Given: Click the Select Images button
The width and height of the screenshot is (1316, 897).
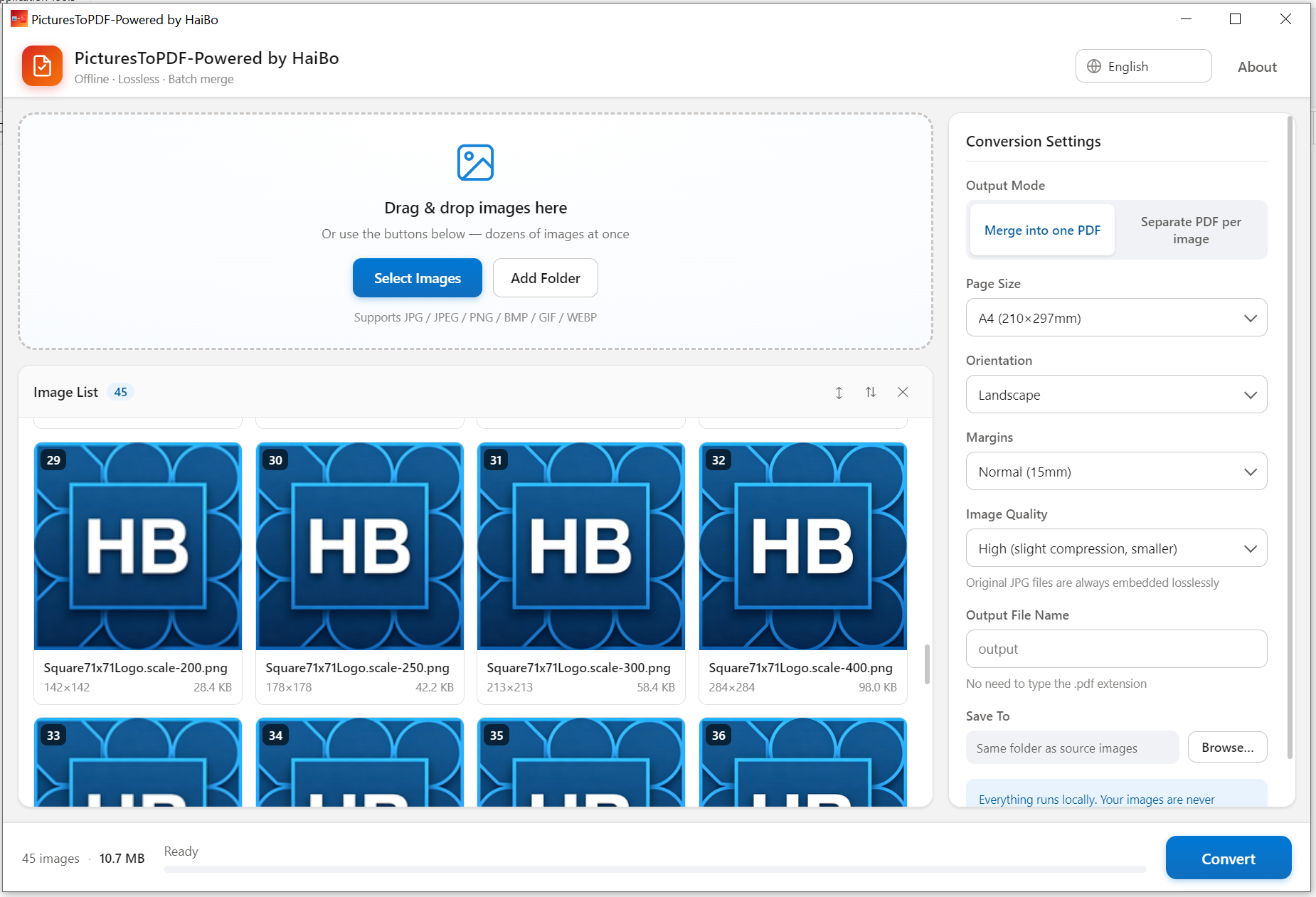Looking at the screenshot, I should (418, 278).
